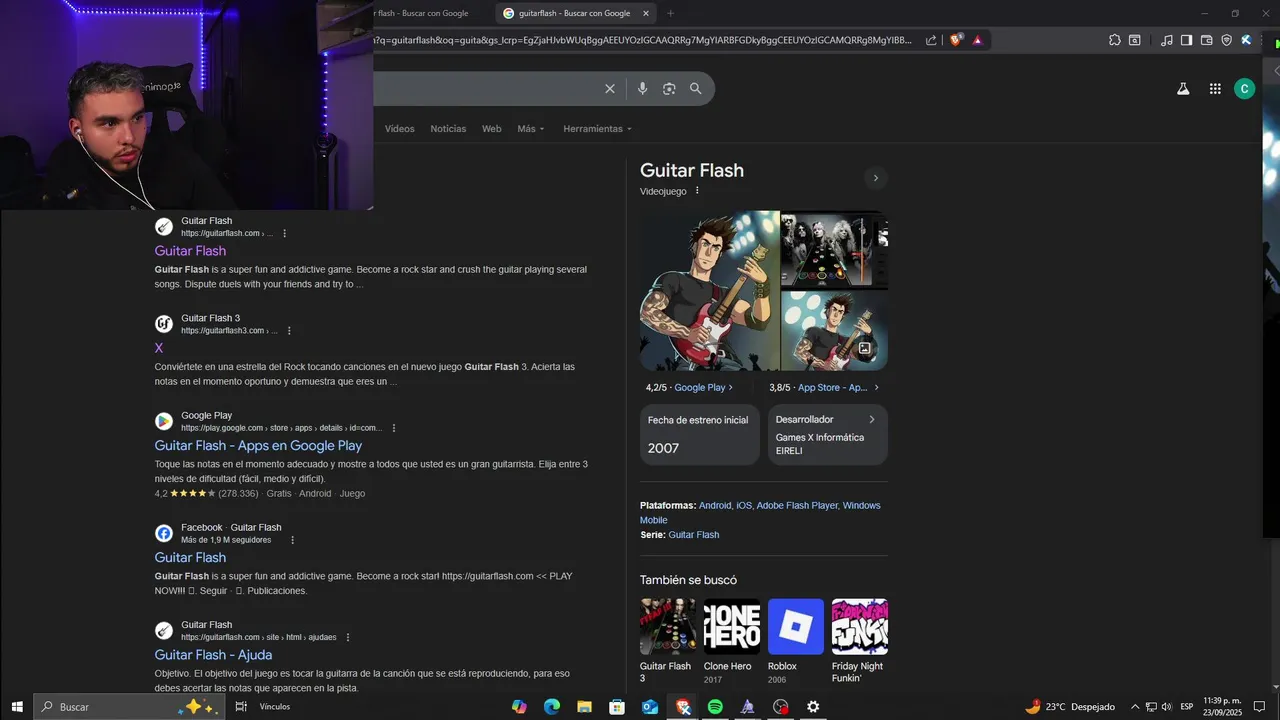Start Google voice search microphone
Screen dimensions: 1280x720
642,89
